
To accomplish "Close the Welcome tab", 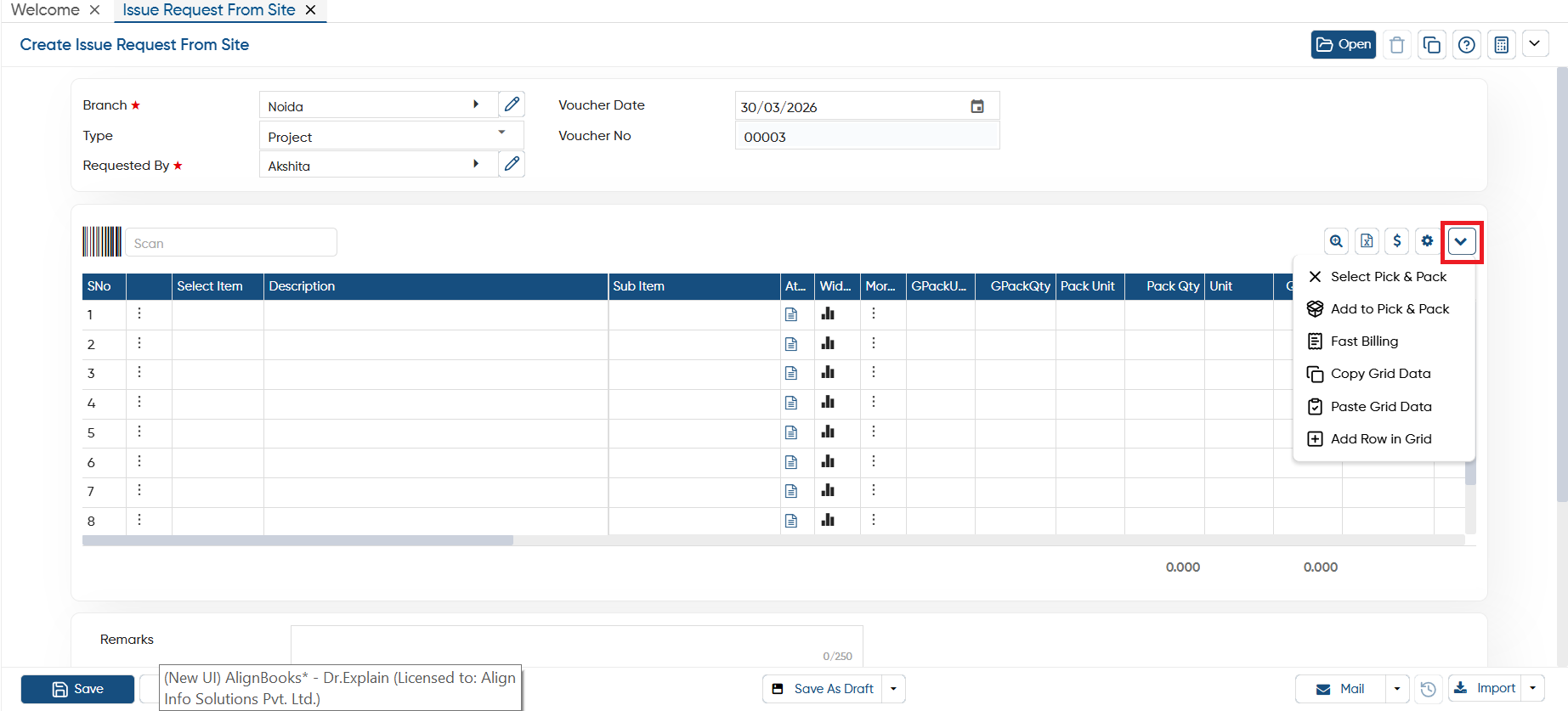I will coord(94,10).
